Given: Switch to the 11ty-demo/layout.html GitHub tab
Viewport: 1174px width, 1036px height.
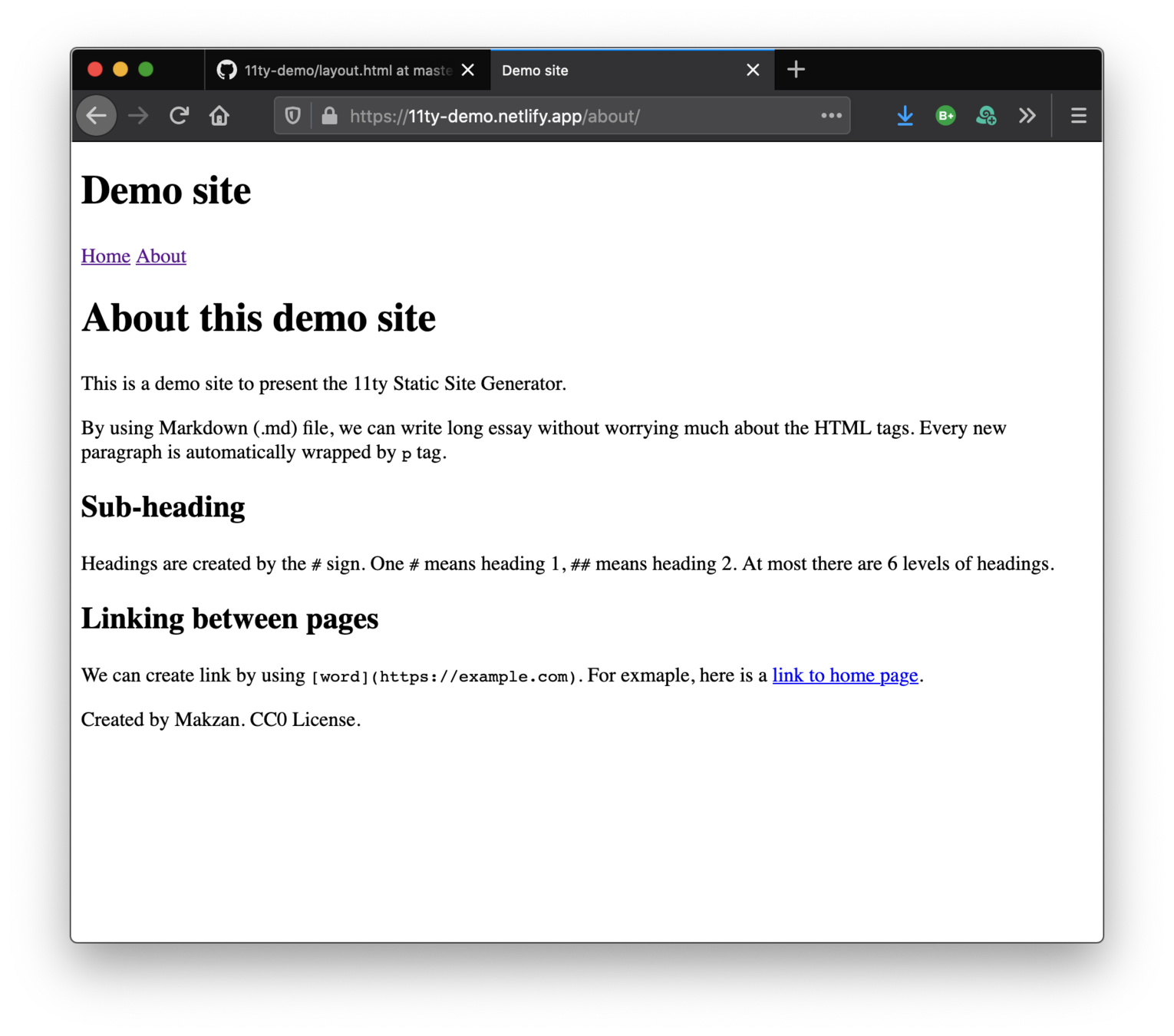Looking at the screenshot, I should pos(347,70).
